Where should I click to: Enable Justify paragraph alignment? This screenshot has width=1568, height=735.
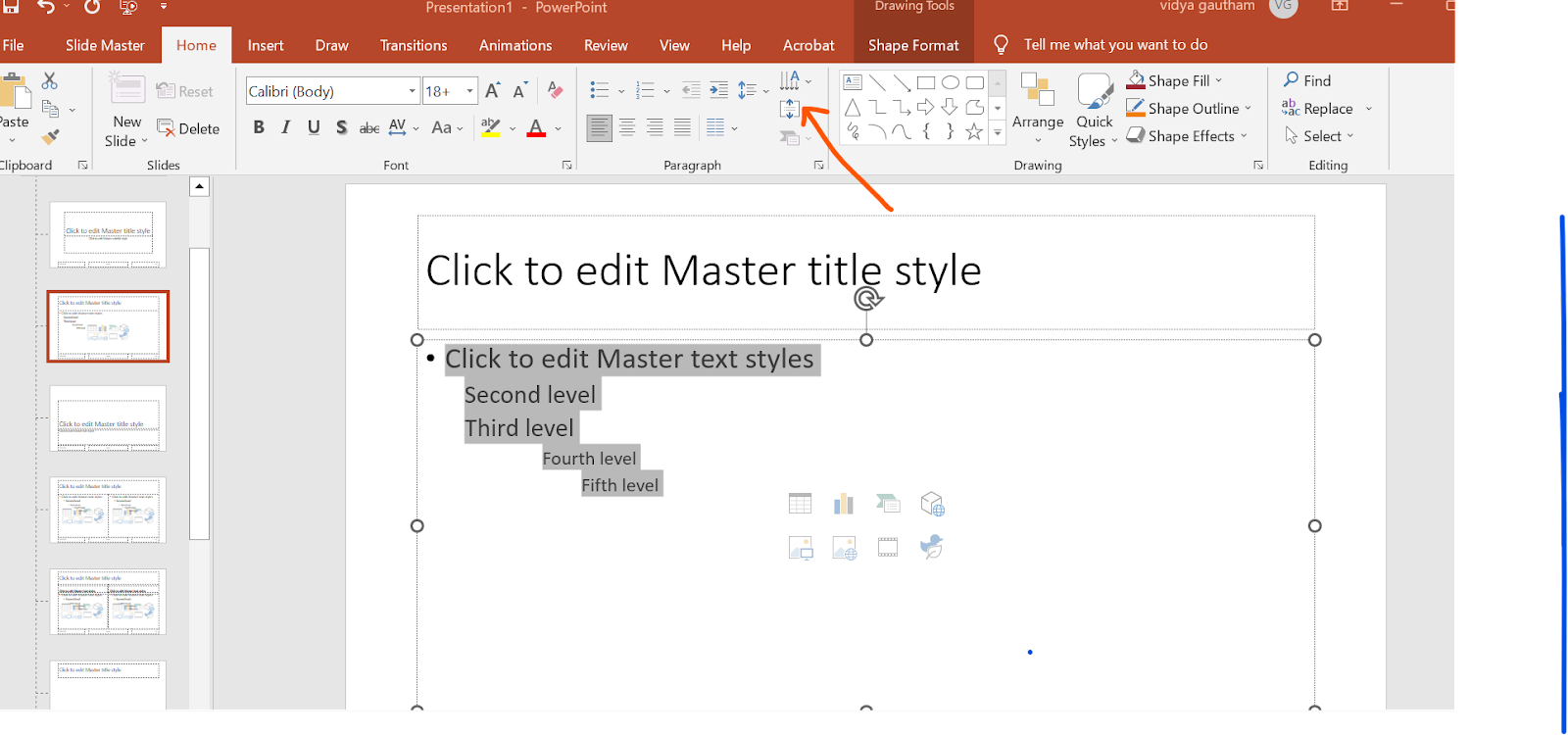click(x=682, y=127)
